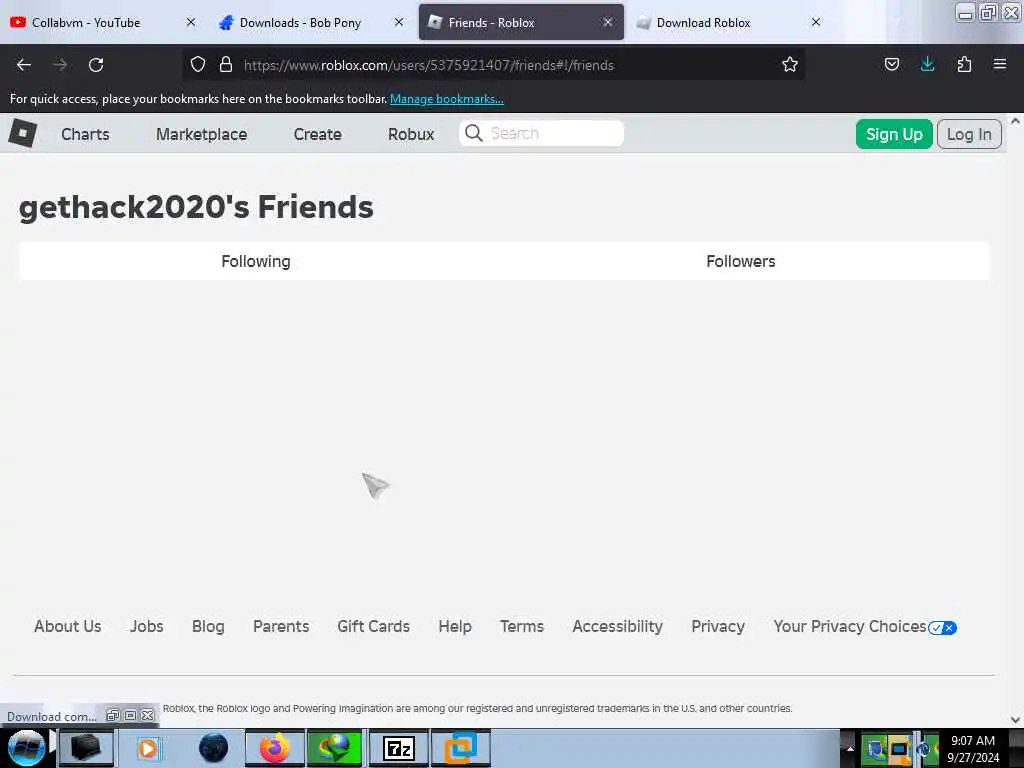
Task: Click the browser forward arrow
Action: [x=60, y=65]
